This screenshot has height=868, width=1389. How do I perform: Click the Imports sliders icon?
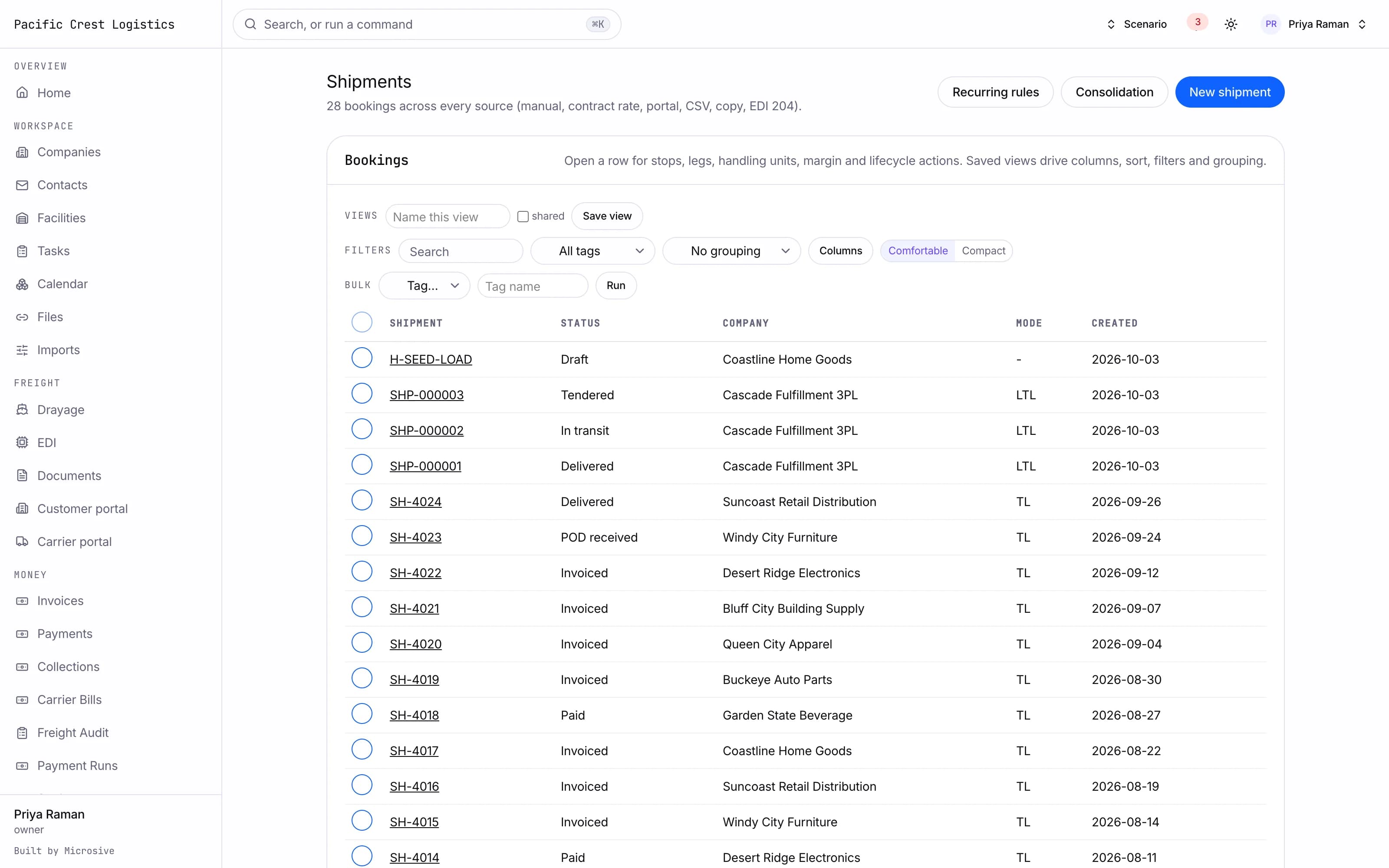22,350
